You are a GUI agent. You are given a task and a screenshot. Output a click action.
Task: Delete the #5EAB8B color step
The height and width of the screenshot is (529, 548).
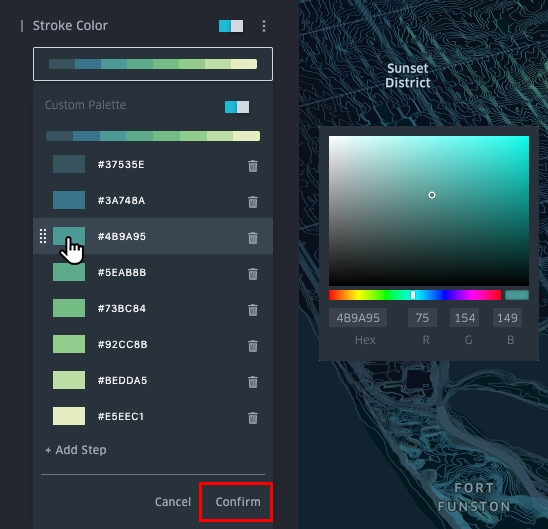(253, 274)
